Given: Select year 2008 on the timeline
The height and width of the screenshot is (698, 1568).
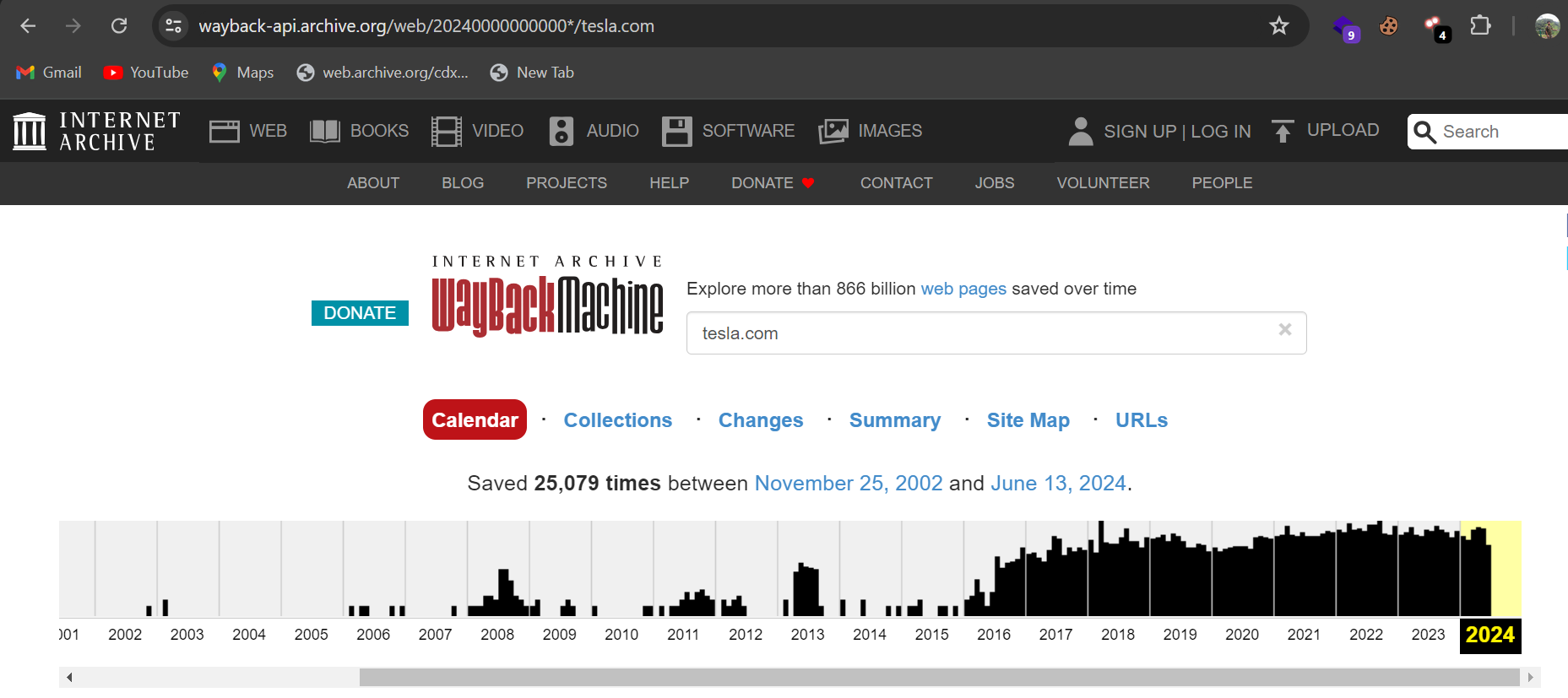Looking at the screenshot, I should click(x=497, y=635).
